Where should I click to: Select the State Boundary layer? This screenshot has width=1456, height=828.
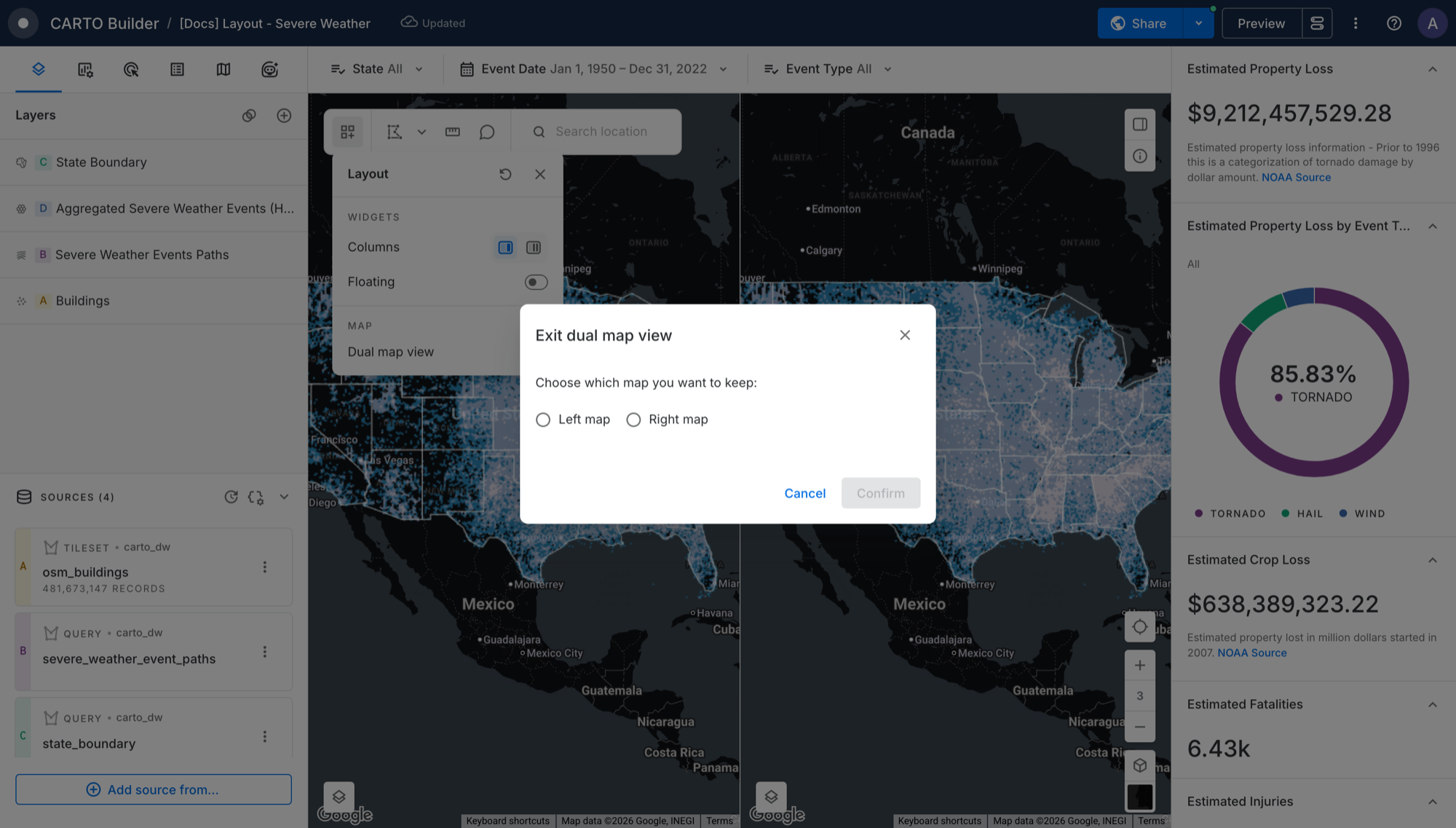pos(154,162)
